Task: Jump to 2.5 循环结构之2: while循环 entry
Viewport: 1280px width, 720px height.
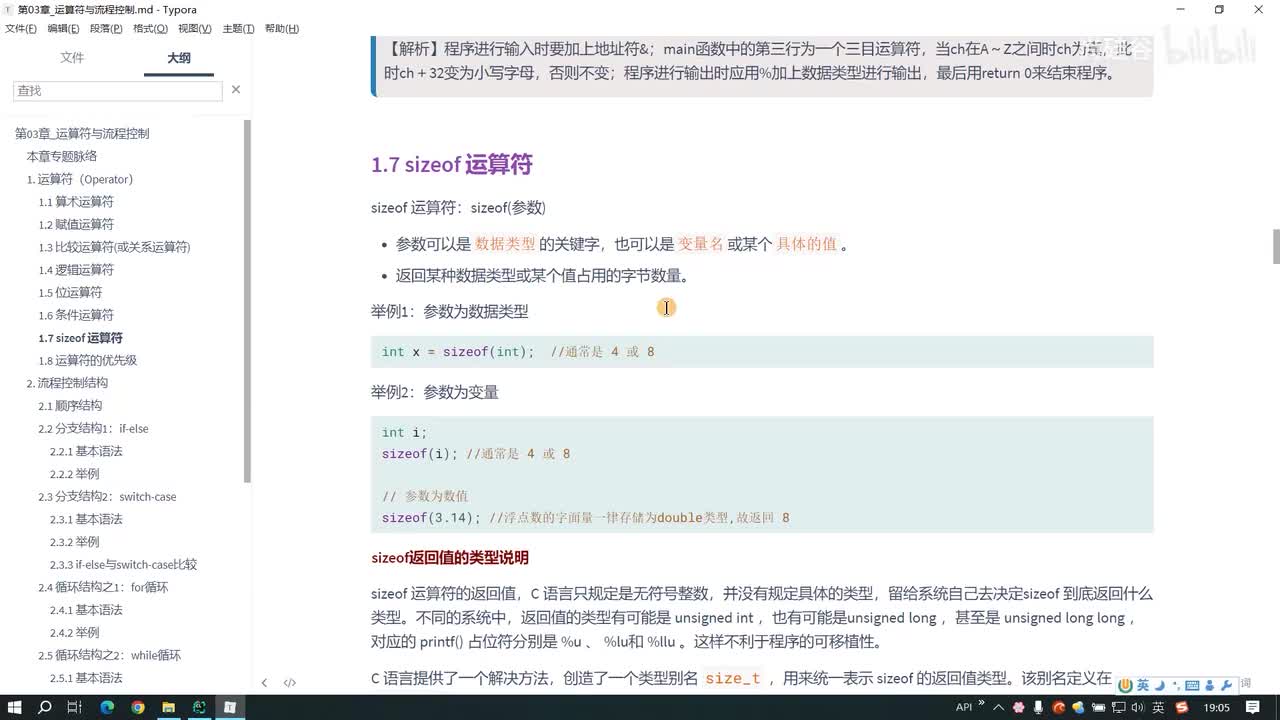Action: pyautogui.click(x=110, y=655)
